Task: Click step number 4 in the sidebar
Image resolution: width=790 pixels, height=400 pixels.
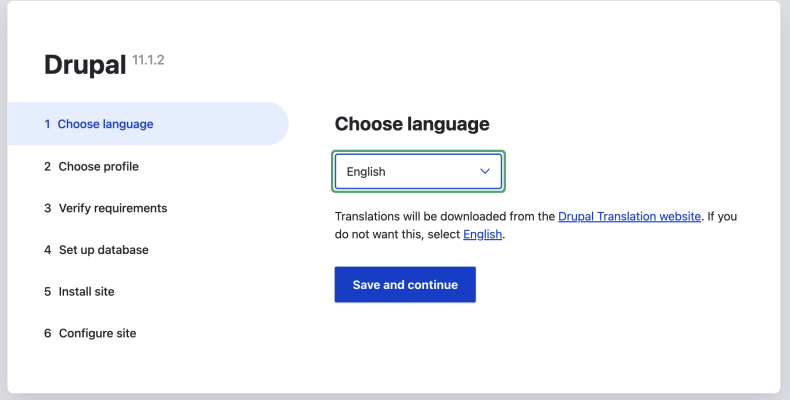Action: pos(47,250)
